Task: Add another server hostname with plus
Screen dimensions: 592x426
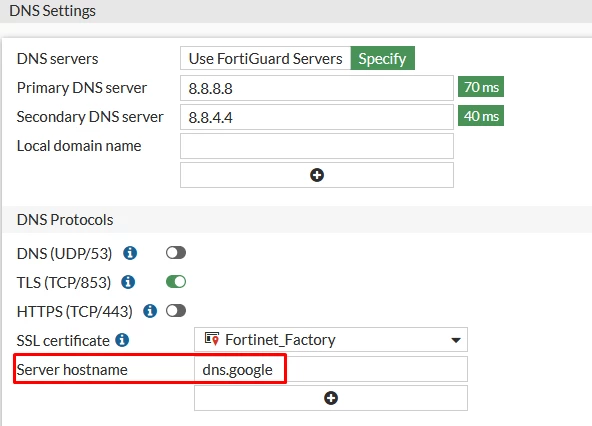Action: (331, 398)
